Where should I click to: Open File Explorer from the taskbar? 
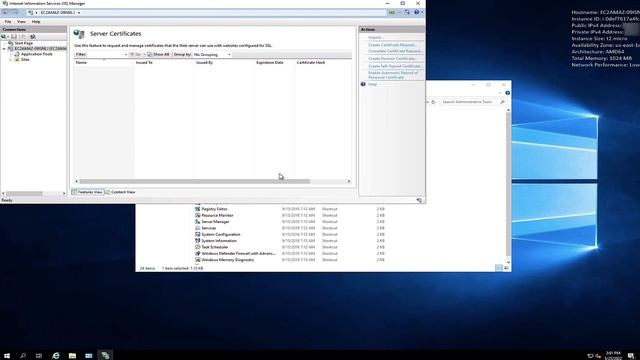click(x=72, y=356)
